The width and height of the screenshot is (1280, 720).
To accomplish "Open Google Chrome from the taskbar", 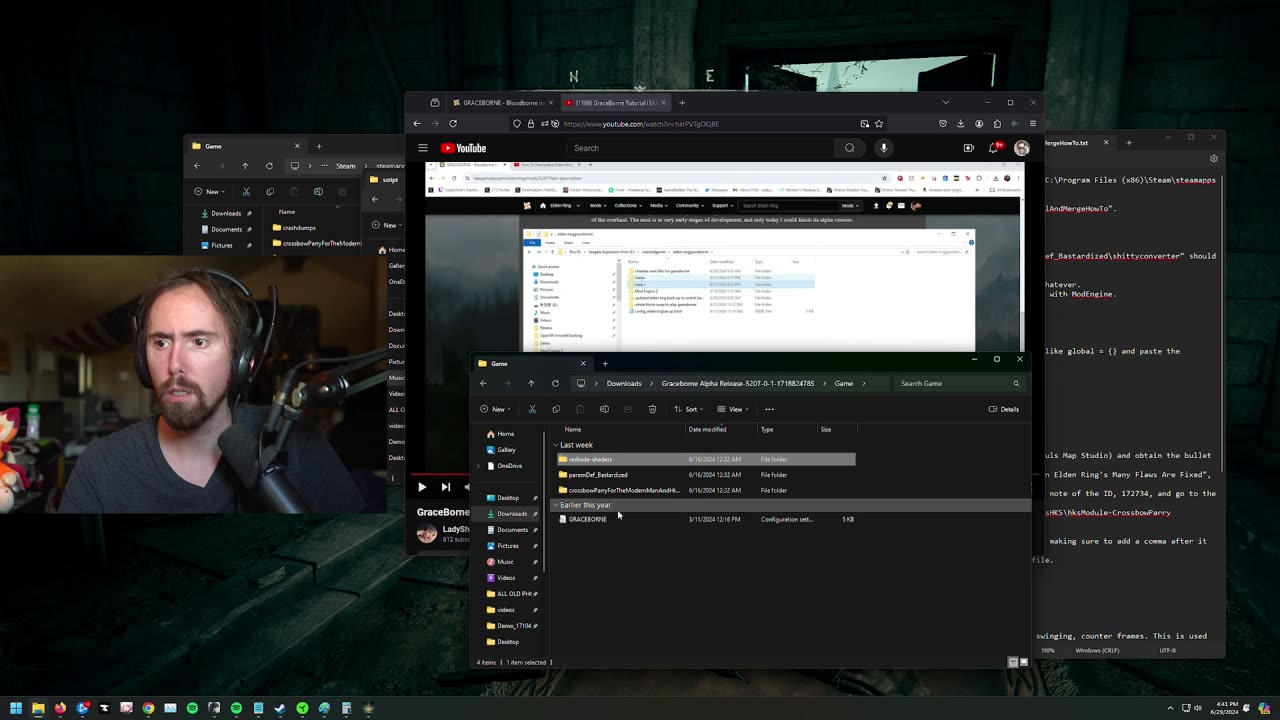I will (148, 708).
